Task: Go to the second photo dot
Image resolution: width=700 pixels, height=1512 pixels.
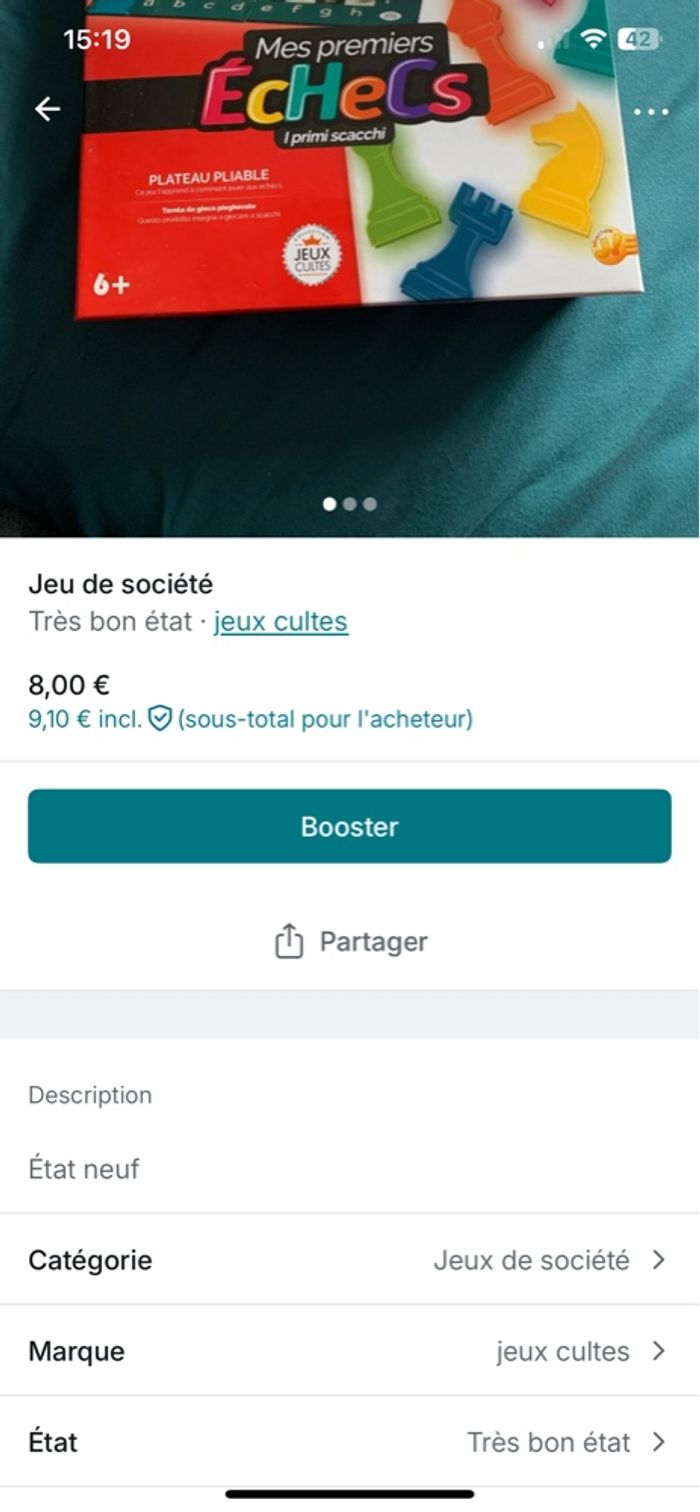Action: click(350, 504)
